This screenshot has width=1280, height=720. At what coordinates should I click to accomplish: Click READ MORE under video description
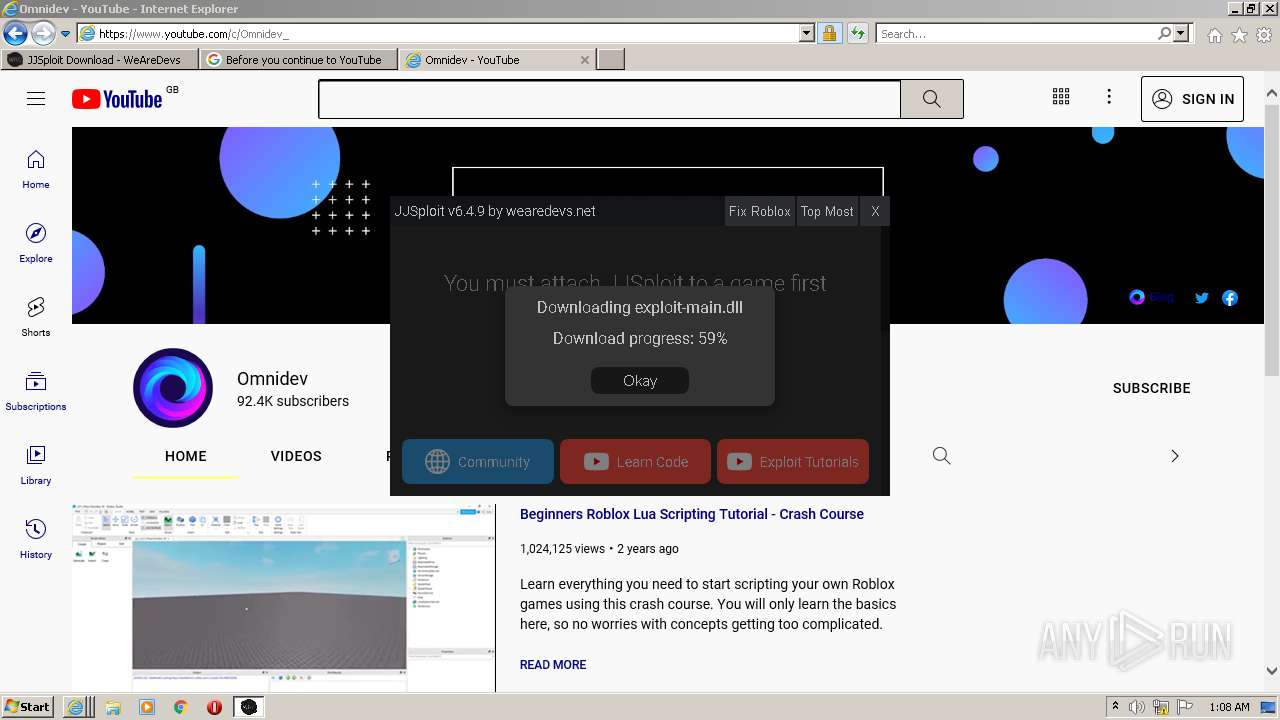[553, 664]
